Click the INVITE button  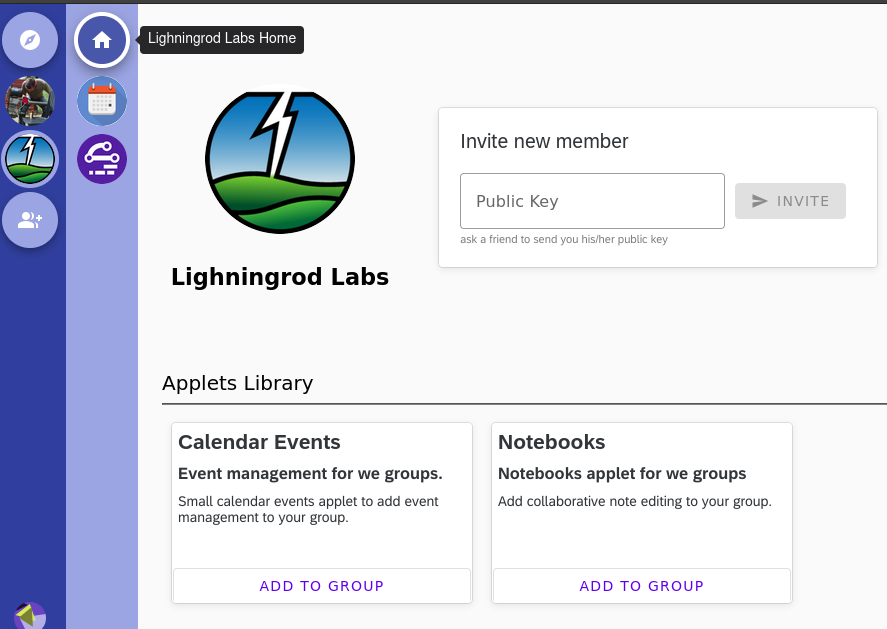pyautogui.click(x=790, y=201)
